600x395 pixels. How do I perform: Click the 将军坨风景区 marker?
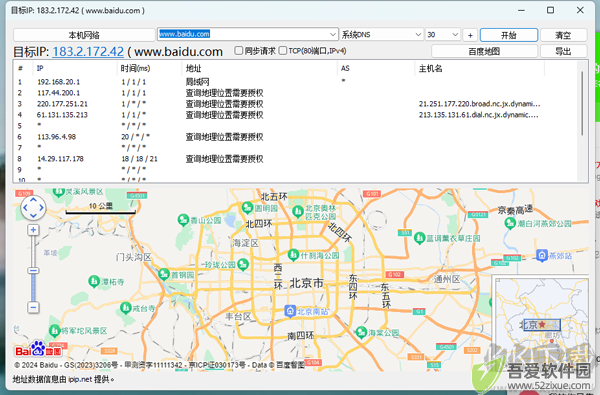54,330
